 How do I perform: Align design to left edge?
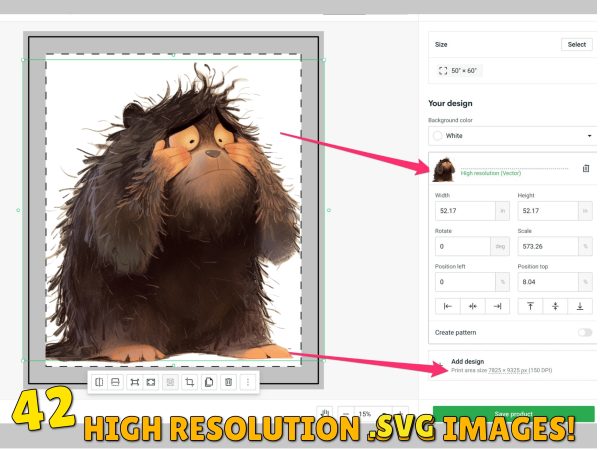[447, 306]
